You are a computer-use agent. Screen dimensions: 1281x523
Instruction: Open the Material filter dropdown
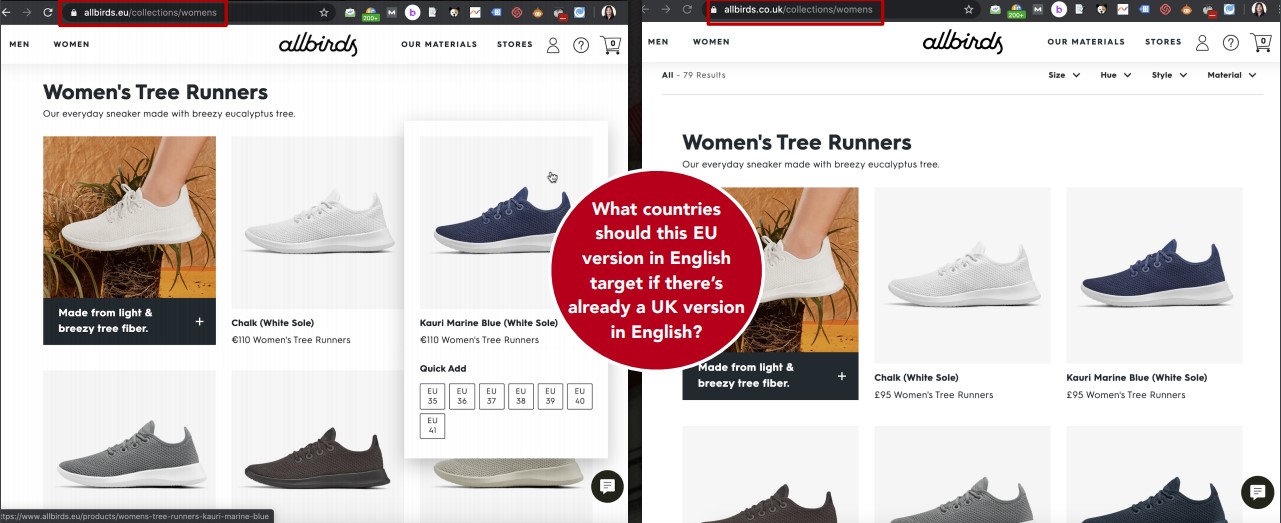point(1230,75)
